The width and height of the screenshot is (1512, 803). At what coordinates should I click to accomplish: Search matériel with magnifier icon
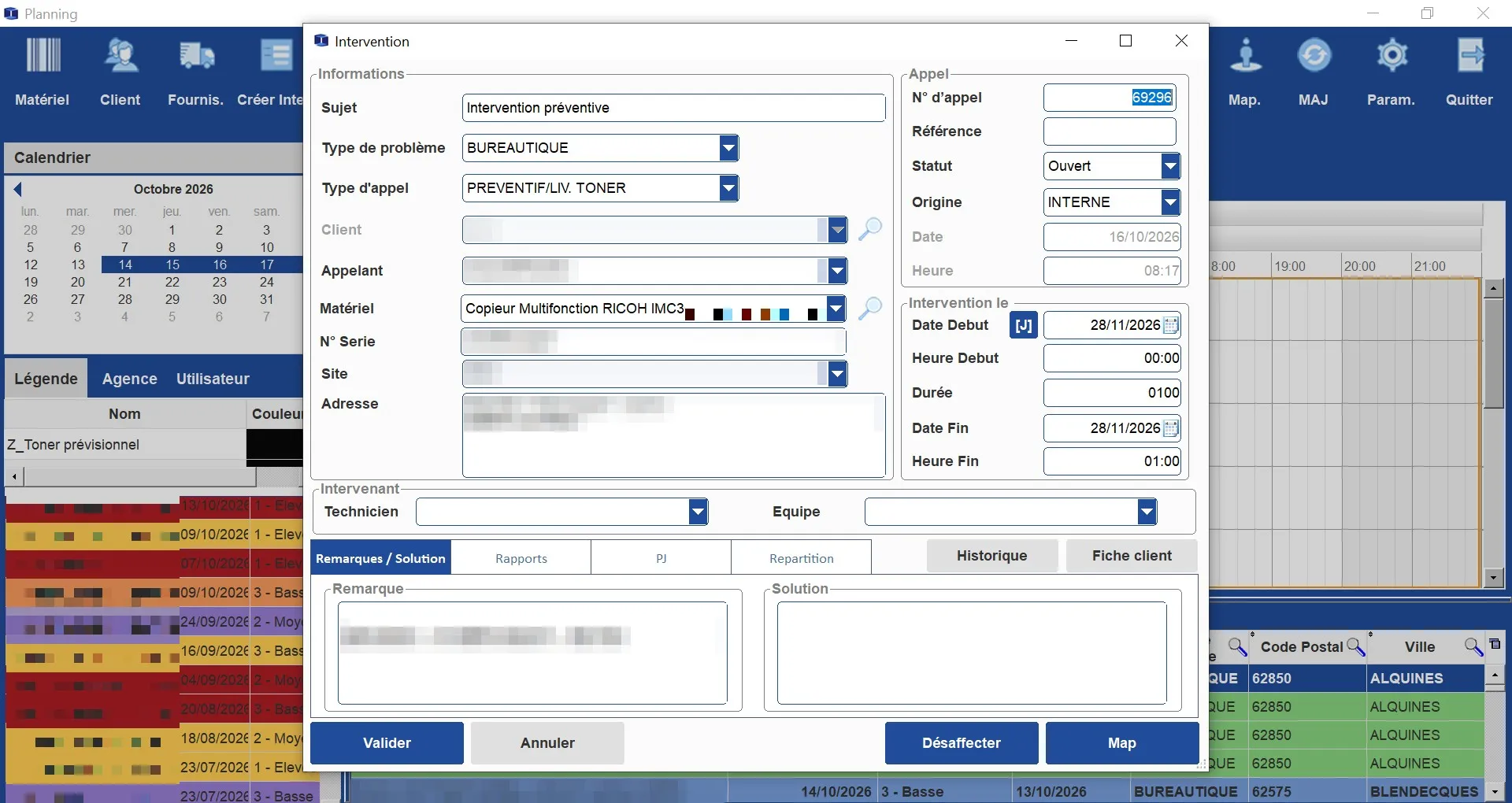coord(870,308)
